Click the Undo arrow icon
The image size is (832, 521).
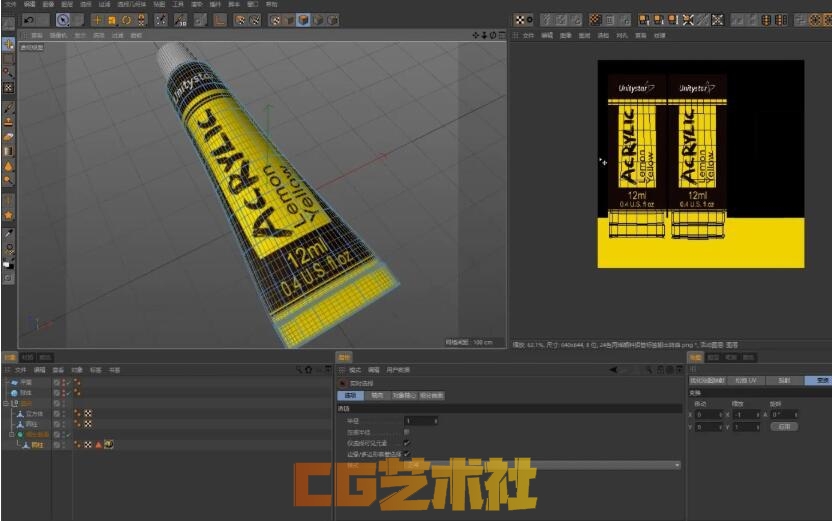tap(29, 20)
